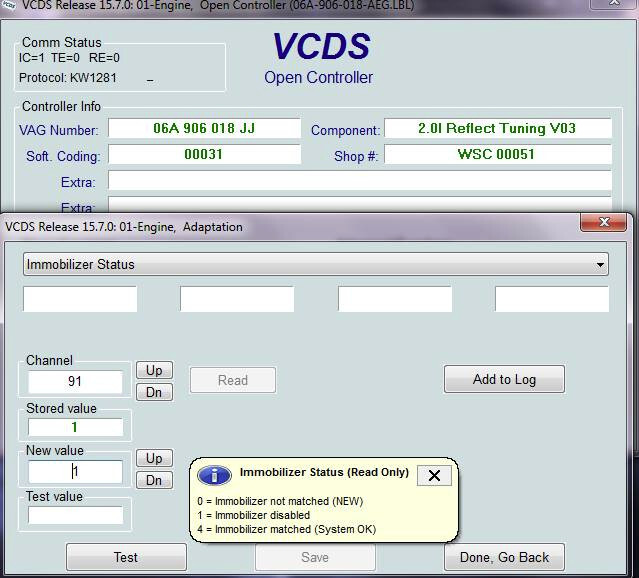Click the IC=1 TE=0 RE=0 status text

tap(69, 58)
